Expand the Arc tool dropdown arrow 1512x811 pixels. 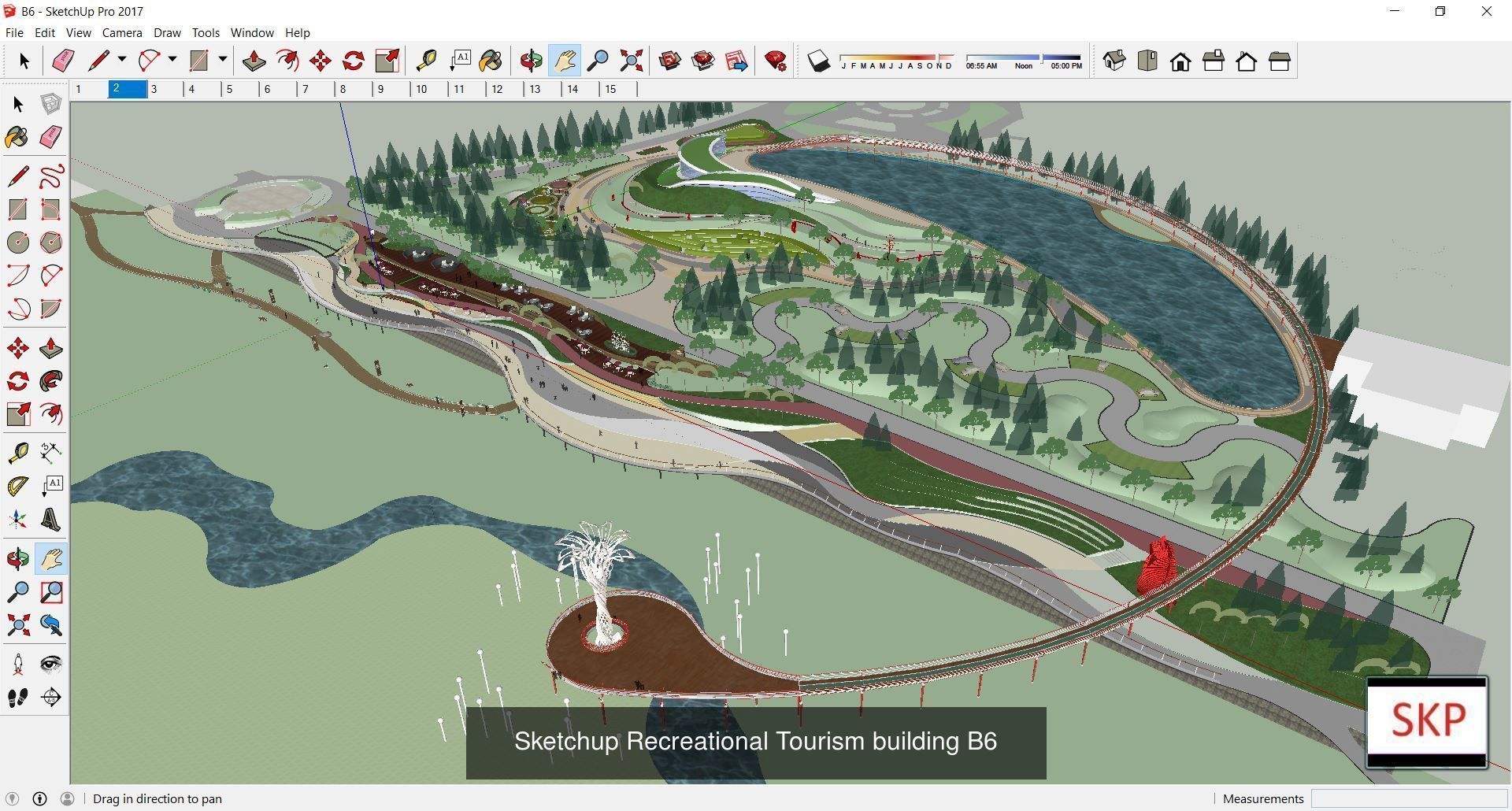(172, 60)
